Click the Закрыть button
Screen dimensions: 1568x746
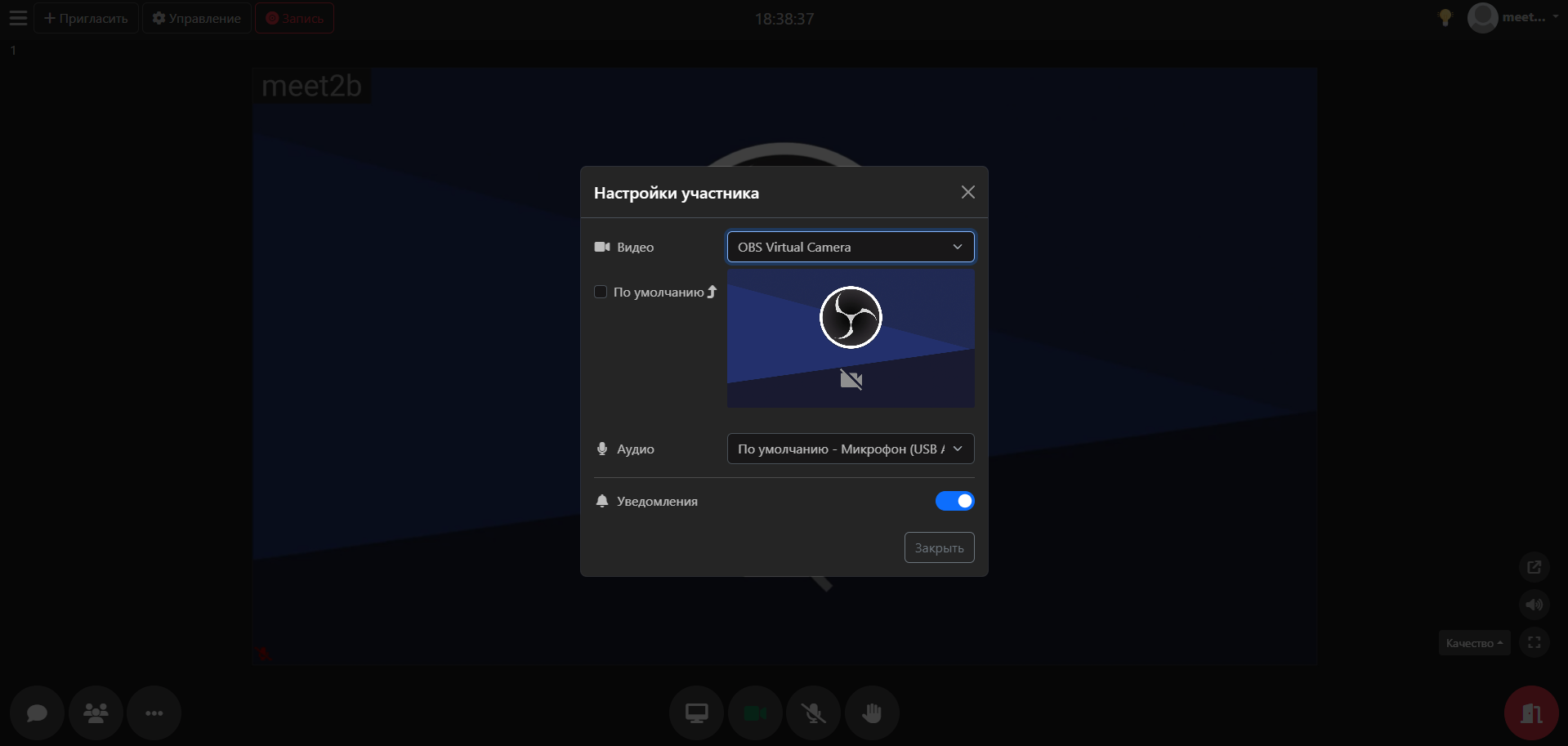click(x=939, y=547)
